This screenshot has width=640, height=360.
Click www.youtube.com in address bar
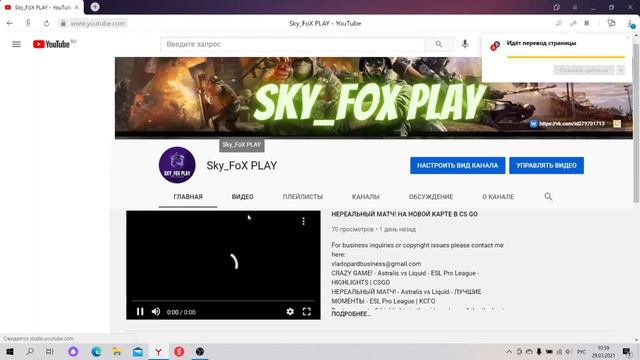(98, 23)
